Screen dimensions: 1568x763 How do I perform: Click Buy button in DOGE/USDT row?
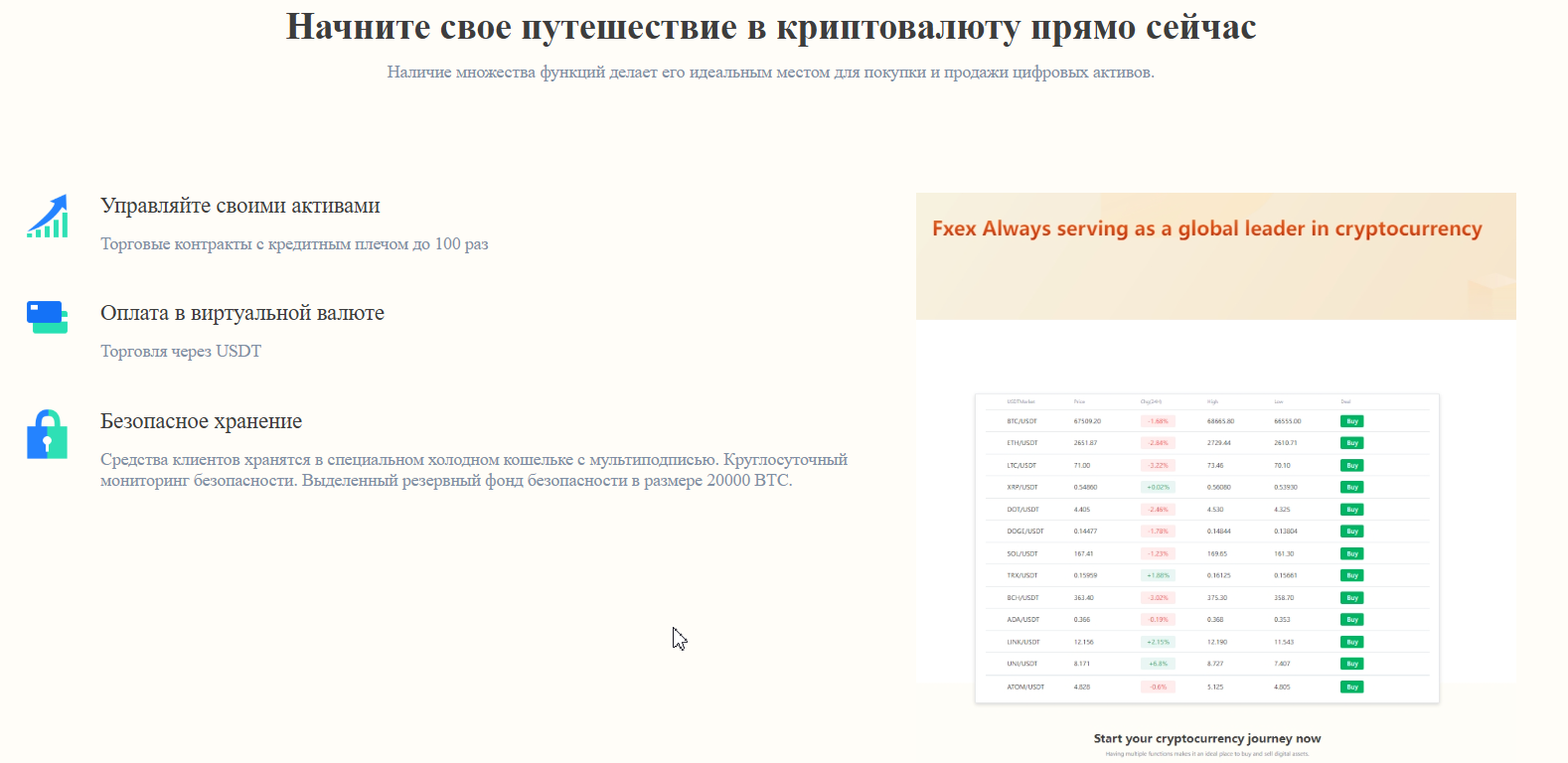point(1351,532)
